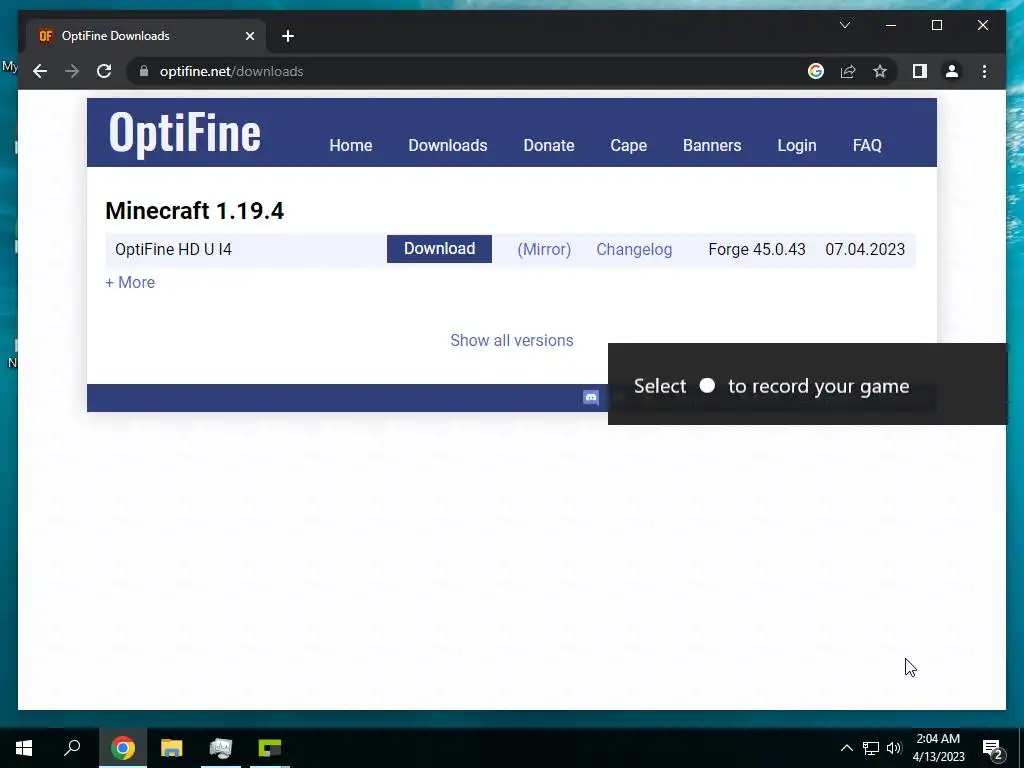Expand the + More versions list

point(130,282)
